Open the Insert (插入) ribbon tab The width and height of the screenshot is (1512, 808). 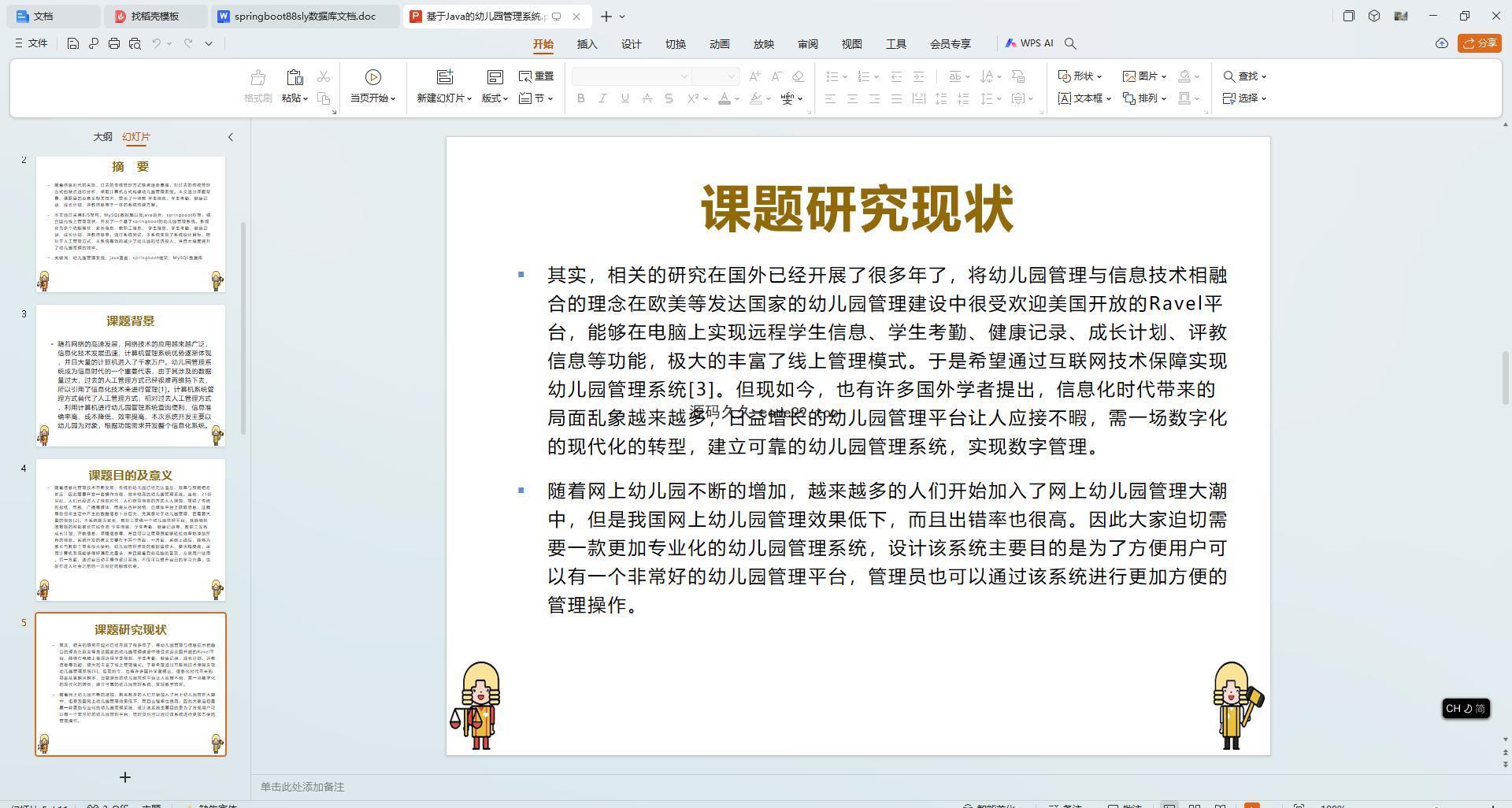(587, 44)
